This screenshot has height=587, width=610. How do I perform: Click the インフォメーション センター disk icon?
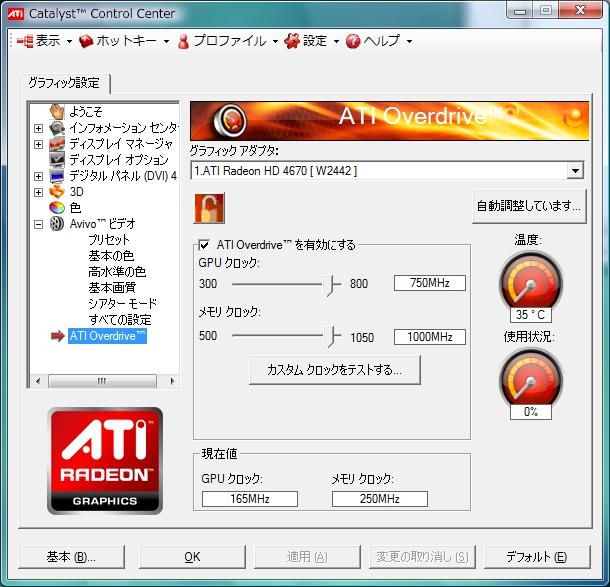57,128
